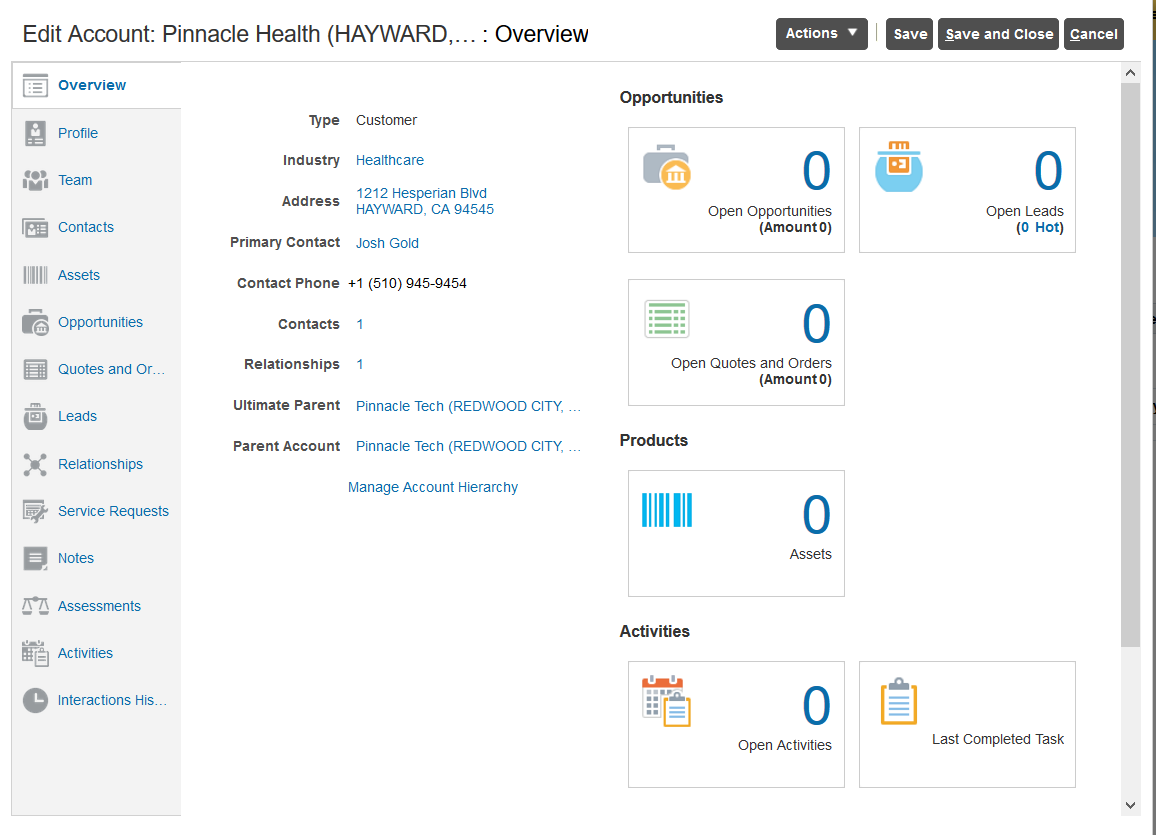Select the Assets barcode icon in sidebar

[35, 275]
